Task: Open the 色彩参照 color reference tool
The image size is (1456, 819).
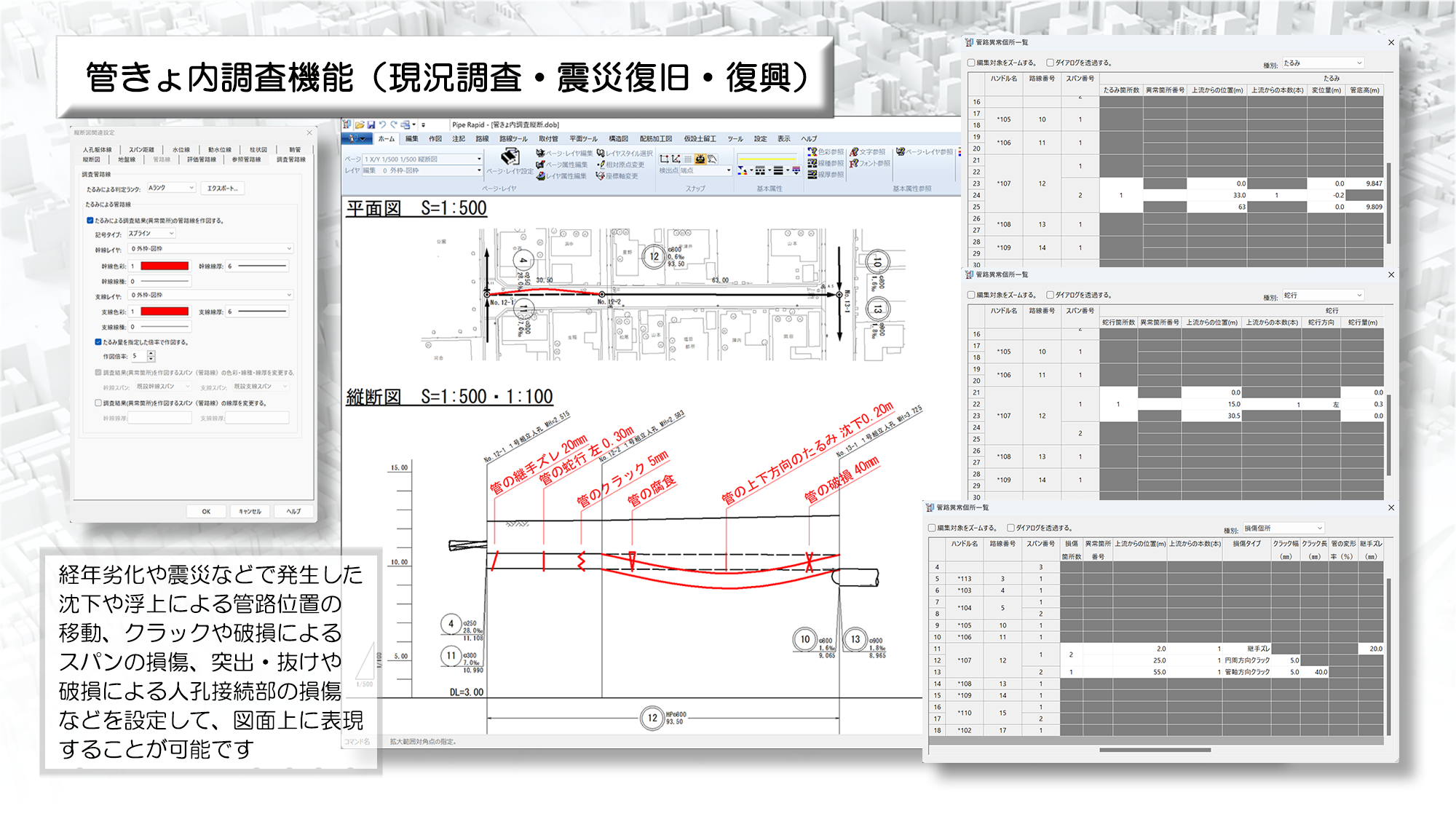Action: (812, 152)
